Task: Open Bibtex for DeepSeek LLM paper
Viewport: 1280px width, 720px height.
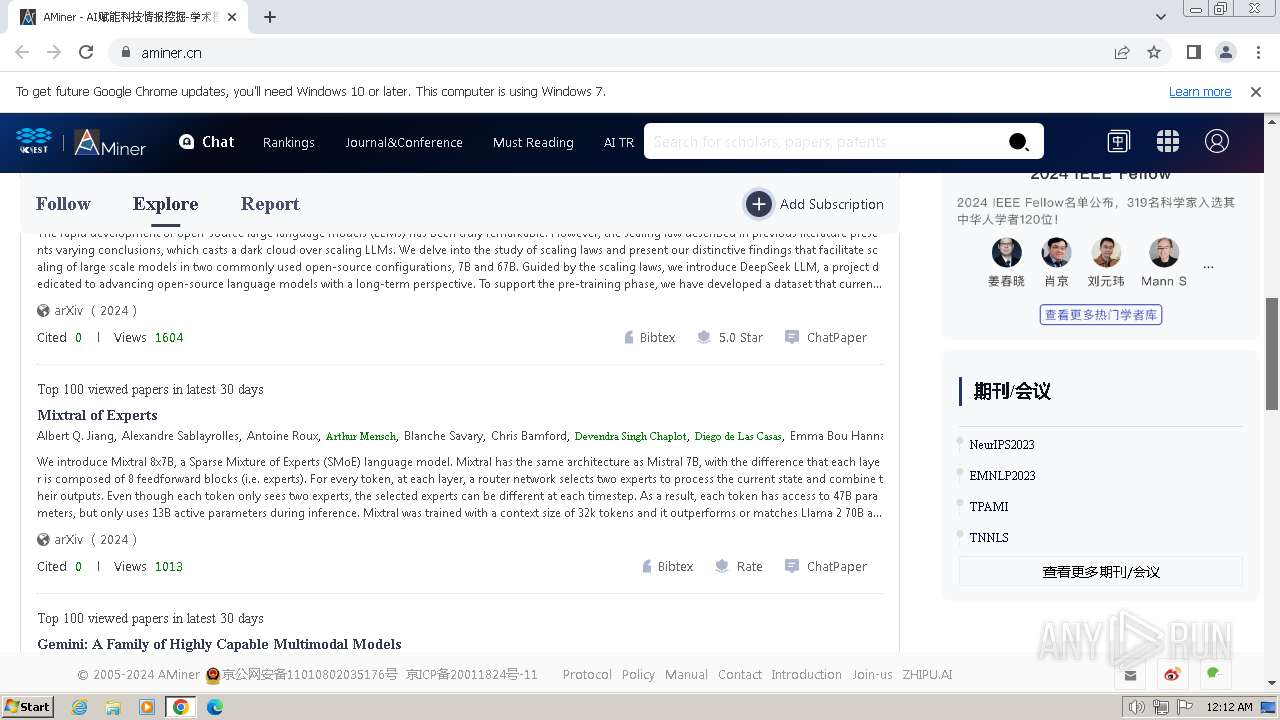Action: click(649, 338)
